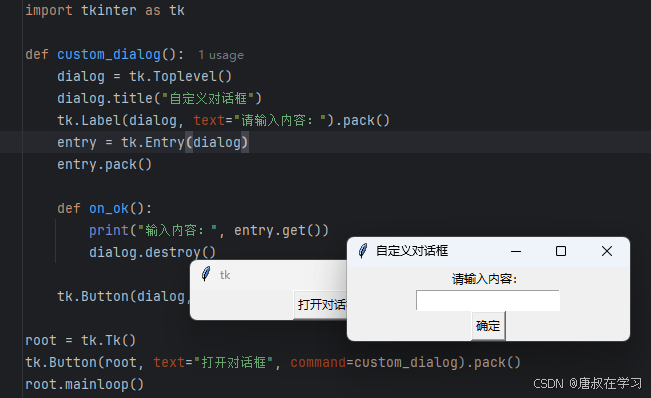The image size is (651, 398).
Task: Click the tk.Label code line
Action: (223, 120)
